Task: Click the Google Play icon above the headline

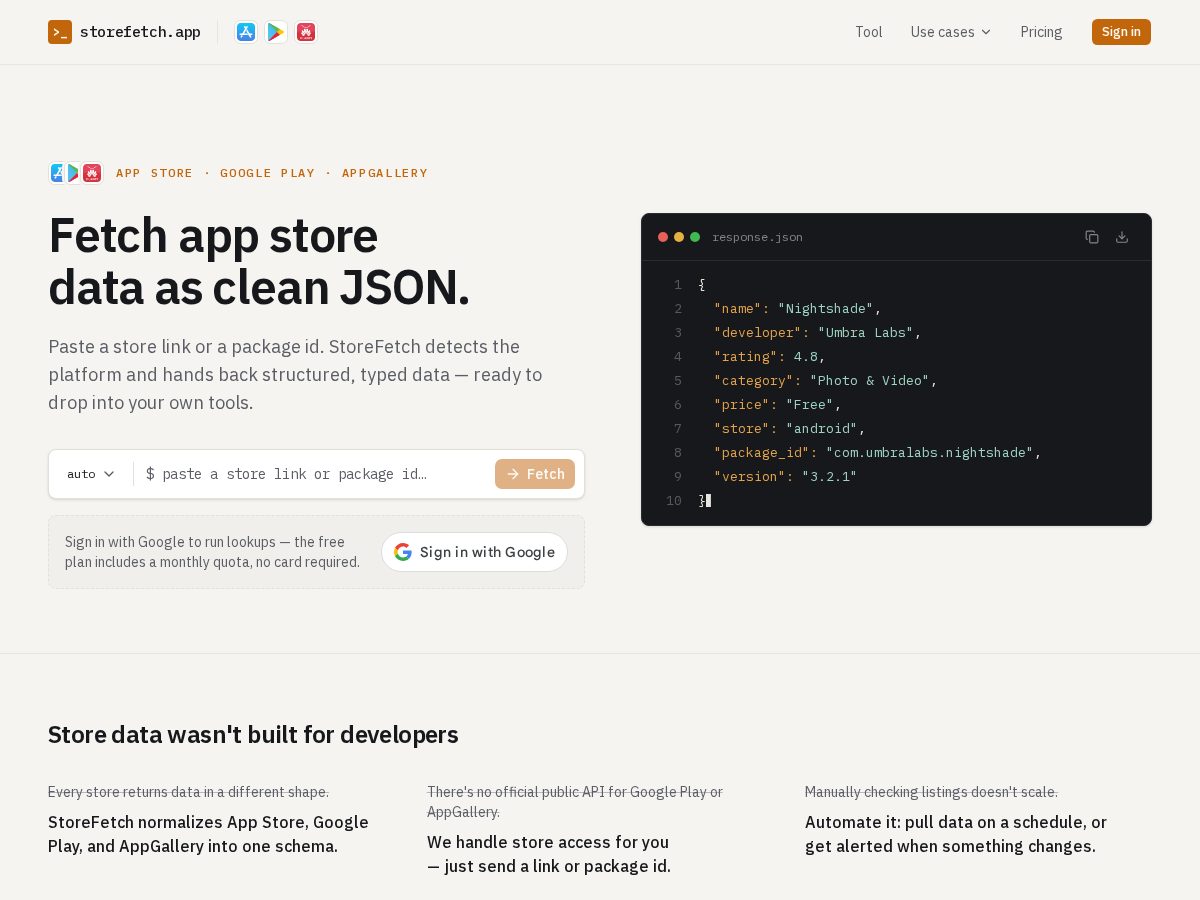Action: point(74,173)
